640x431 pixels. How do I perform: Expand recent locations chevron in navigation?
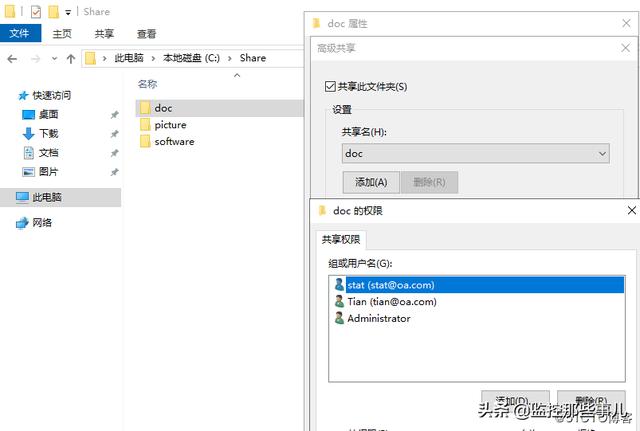tap(54, 59)
